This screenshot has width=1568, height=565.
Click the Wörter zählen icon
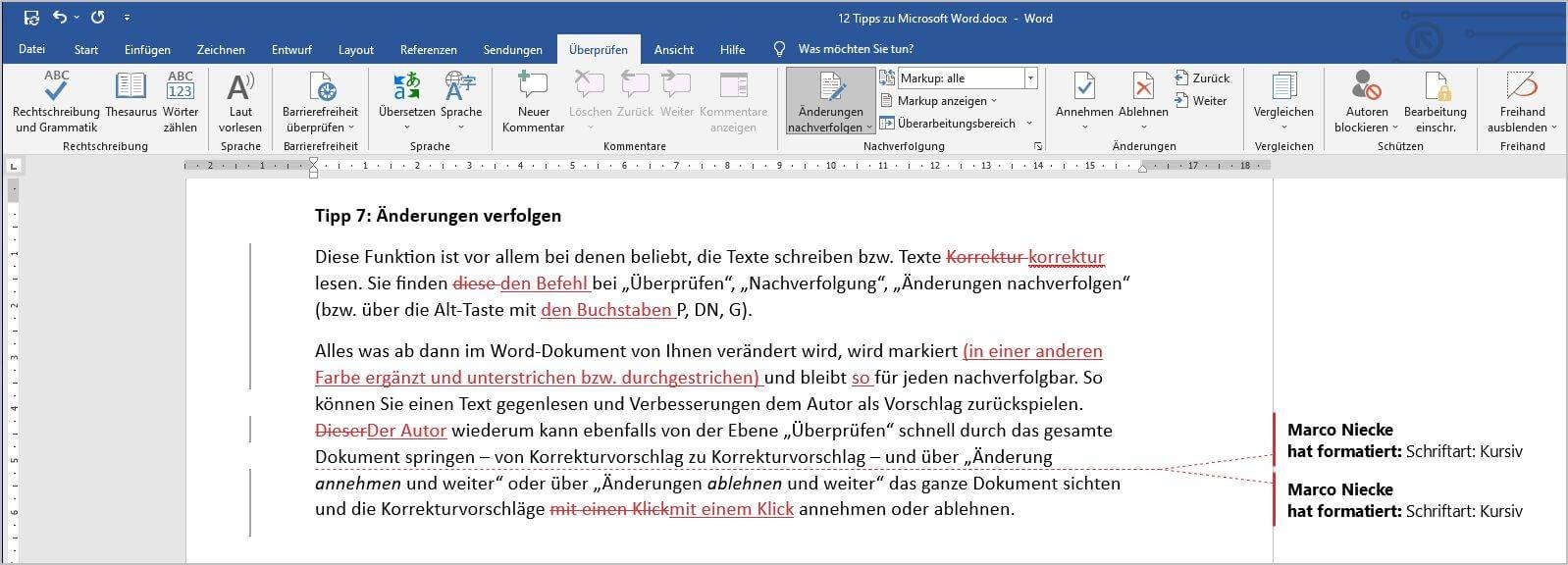pyautogui.click(x=181, y=88)
